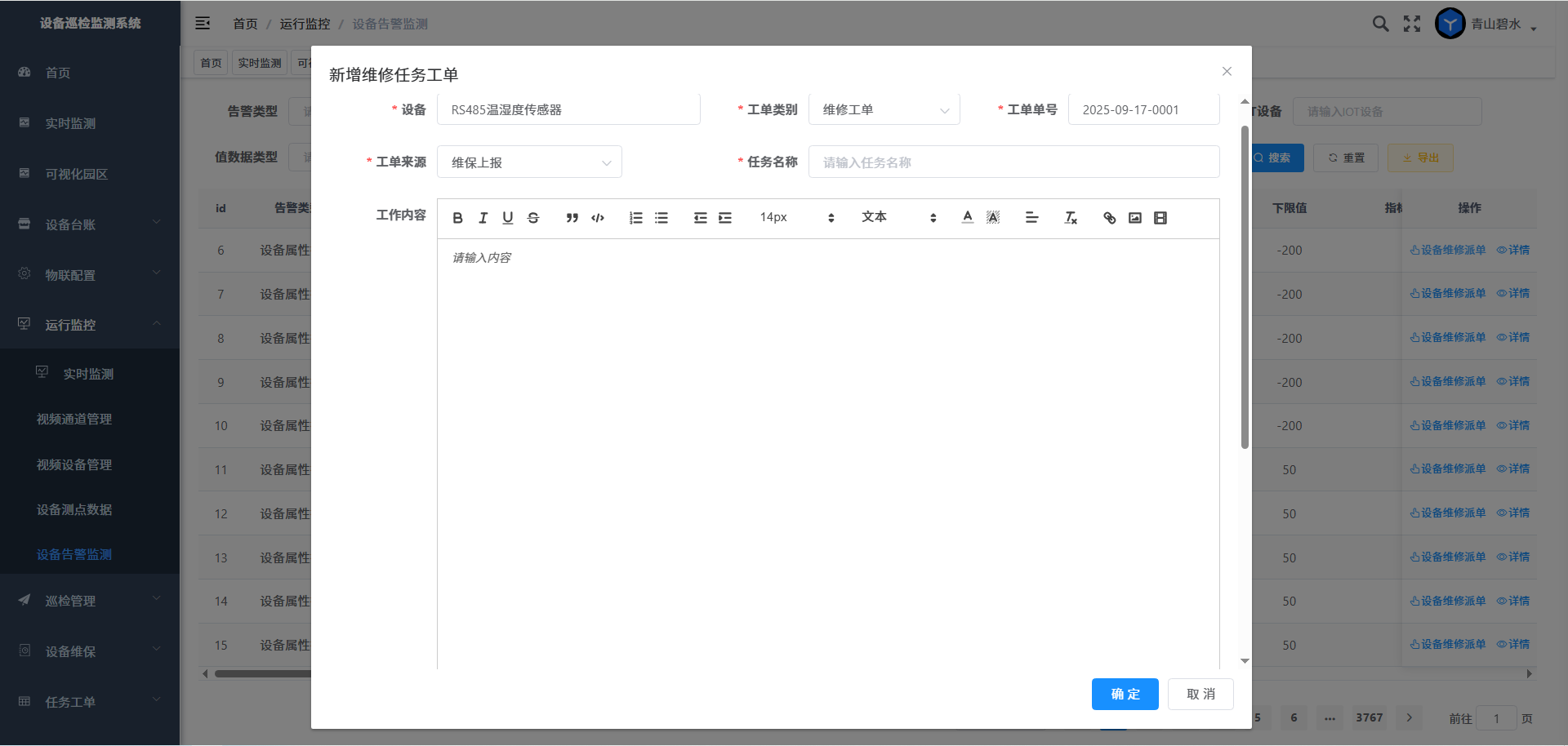Close the 新增维修任务工单 dialog

tap(1227, 72)
